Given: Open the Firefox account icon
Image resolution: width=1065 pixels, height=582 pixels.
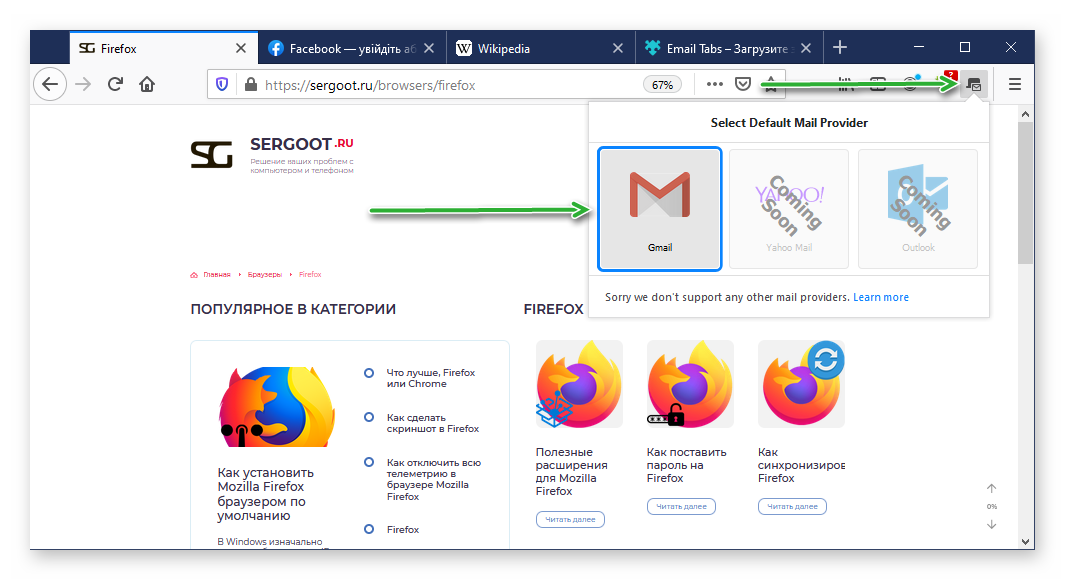Looking at the screenshot, I should (911, 84).
